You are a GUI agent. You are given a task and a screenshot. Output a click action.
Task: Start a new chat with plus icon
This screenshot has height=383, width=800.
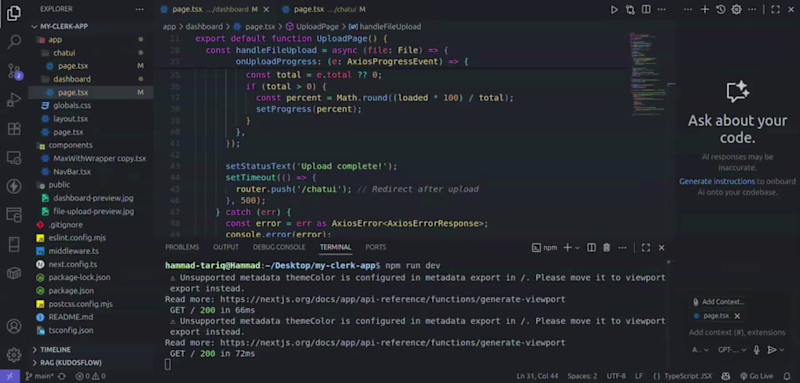(x=705, y=10)
